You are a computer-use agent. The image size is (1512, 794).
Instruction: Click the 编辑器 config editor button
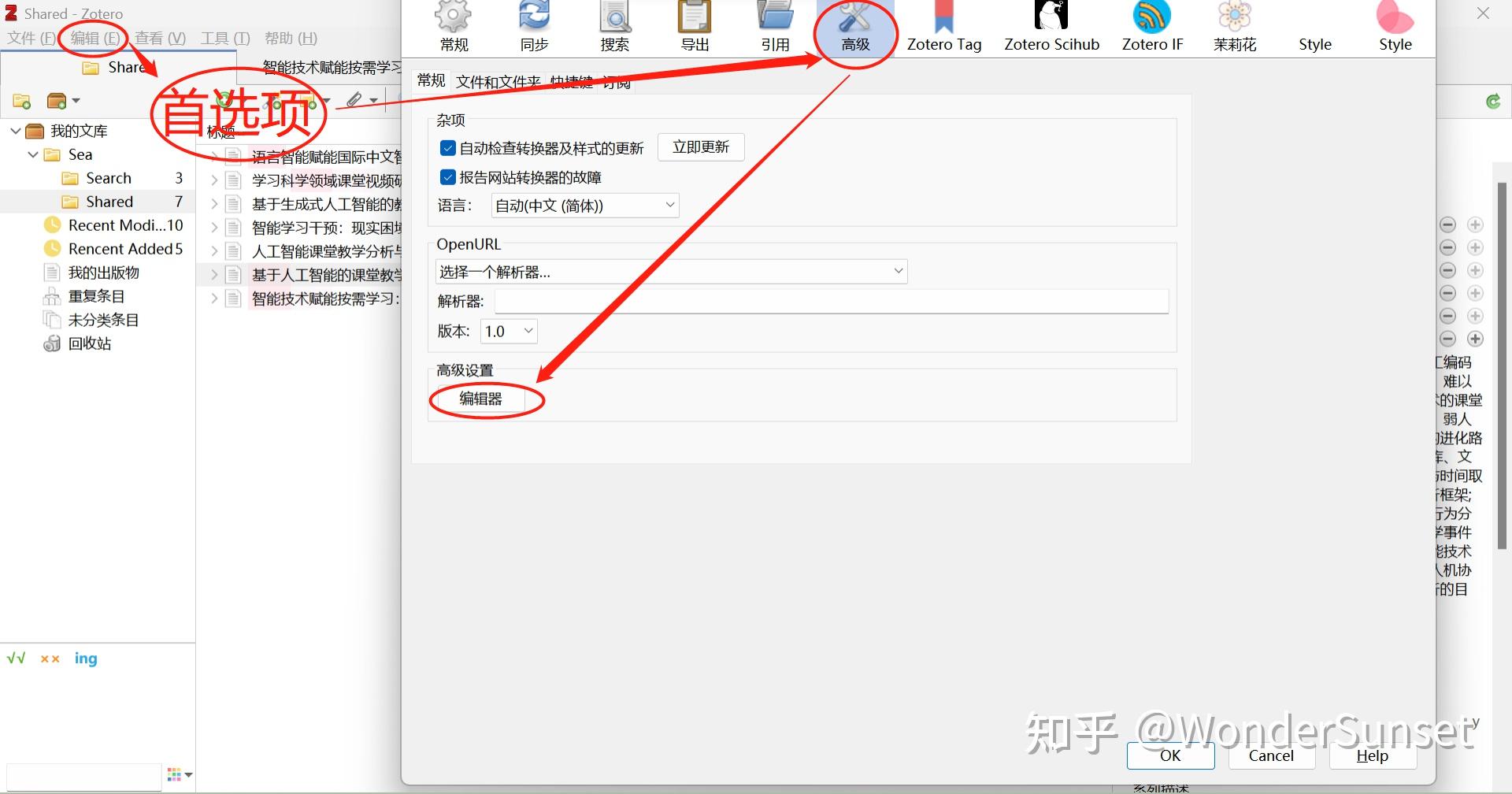pyautogui.click(x=480, y=399)
